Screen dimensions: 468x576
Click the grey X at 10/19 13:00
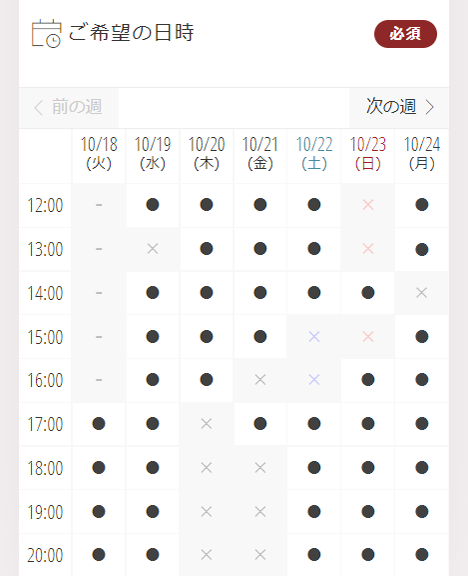tap(152, 249)
